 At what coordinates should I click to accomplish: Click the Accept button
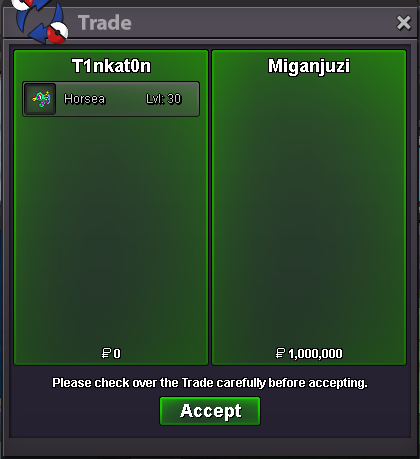click(x=210, y=411)
